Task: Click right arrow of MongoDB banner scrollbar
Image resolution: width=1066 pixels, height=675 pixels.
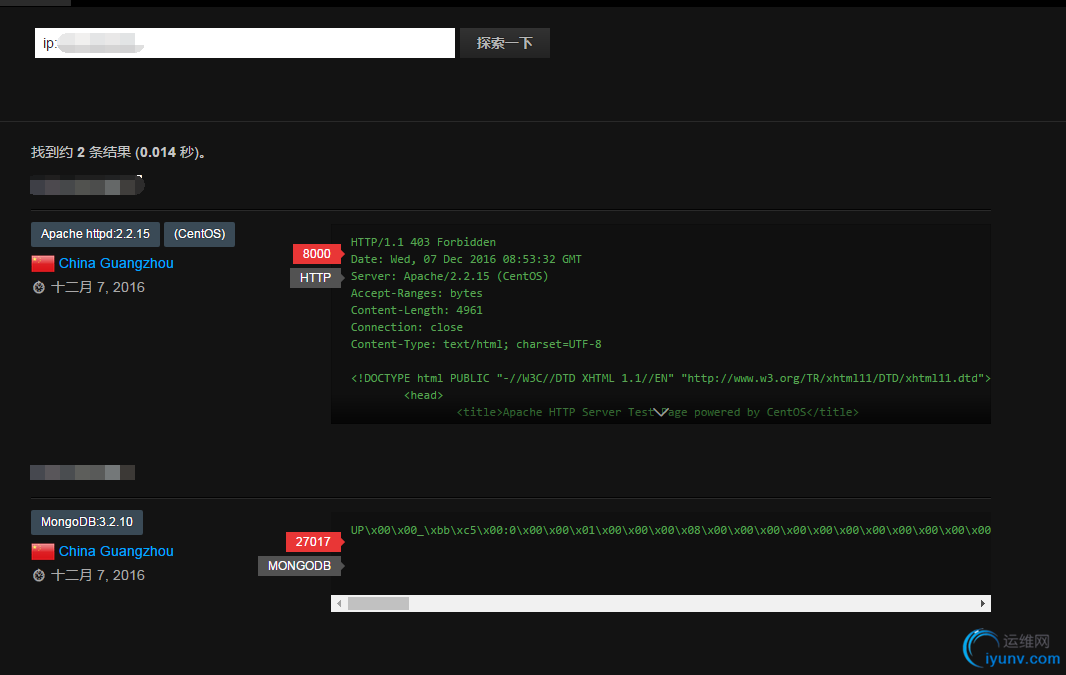Action: click(x=982, y=604)
